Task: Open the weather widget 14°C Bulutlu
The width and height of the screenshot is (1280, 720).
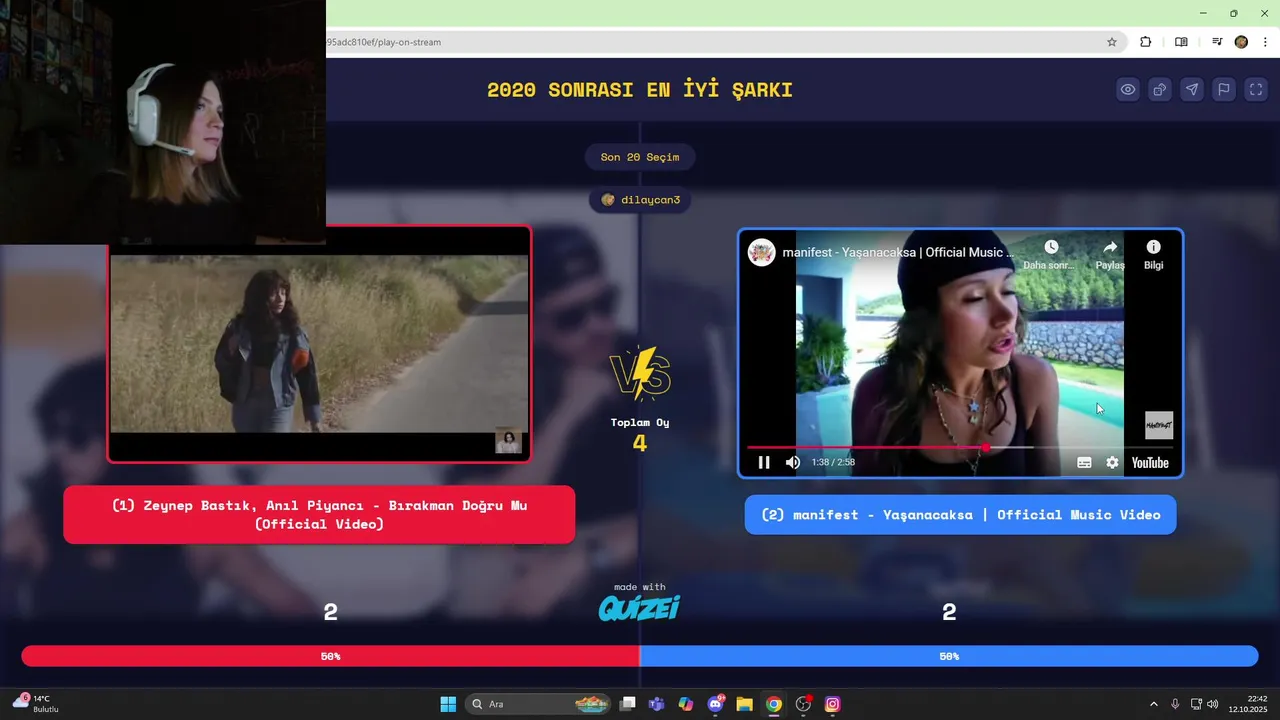Action: pyautogui.click(x=36, y=704)
